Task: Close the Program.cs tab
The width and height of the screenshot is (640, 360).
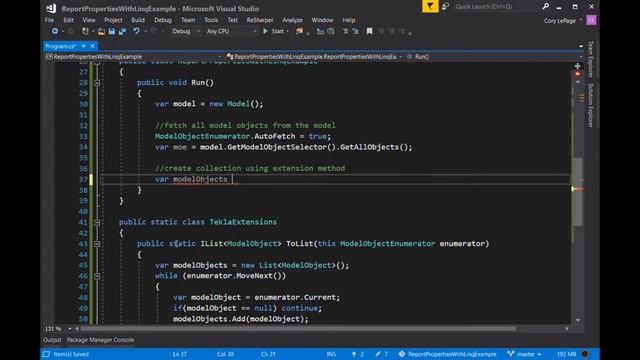Action: click(93, 46)
